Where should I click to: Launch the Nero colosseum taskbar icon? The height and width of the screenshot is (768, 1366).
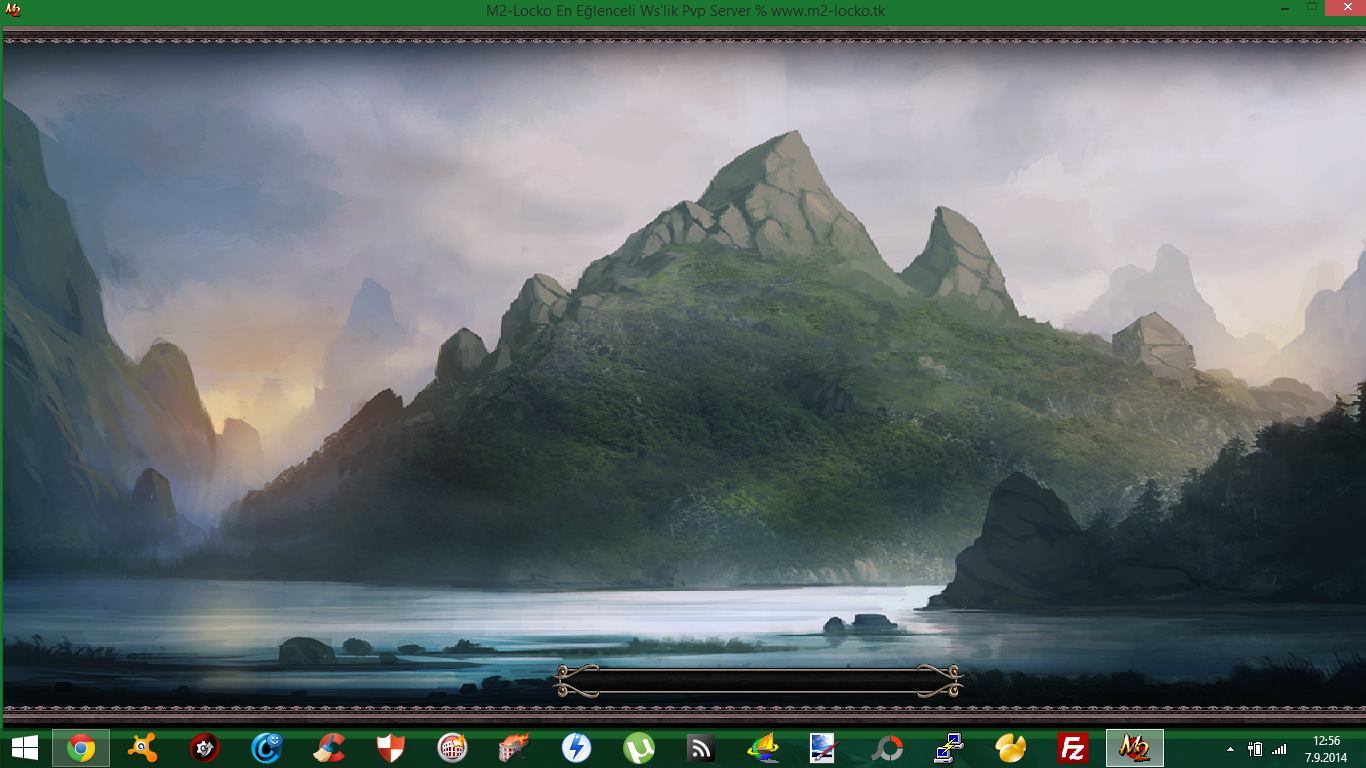coord(453,748)
